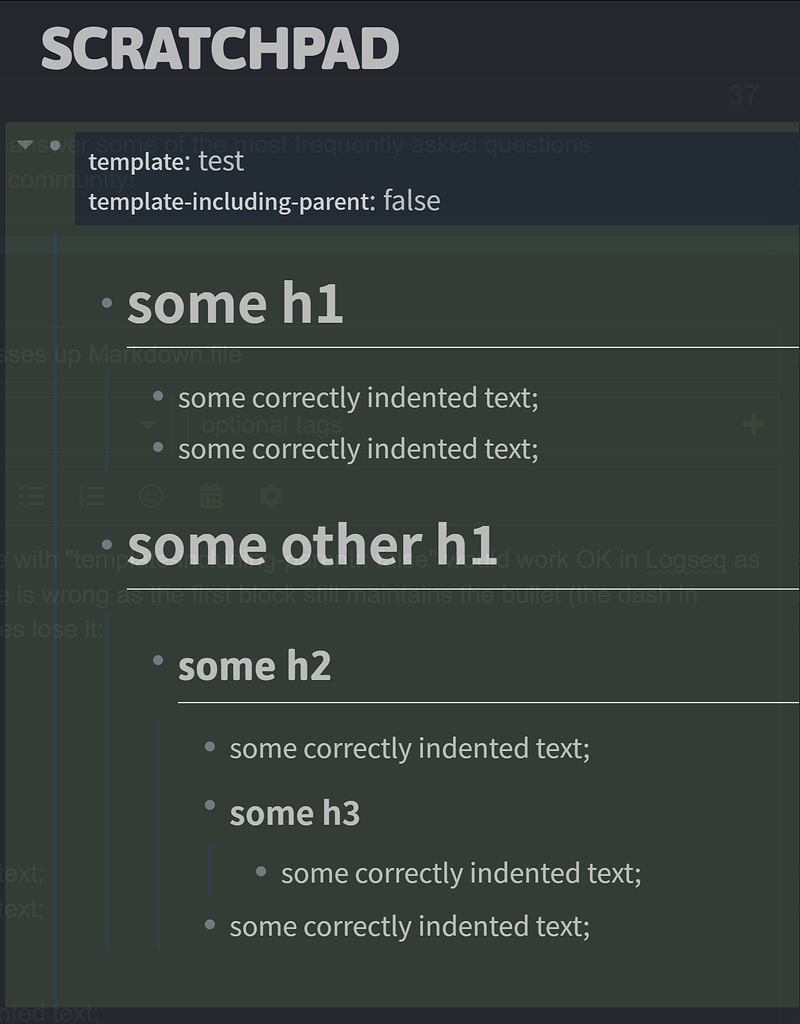The image size is (800, 1024).
Task: Click the bullet beside 'some h1'
Action: click(x=105, y=302)
